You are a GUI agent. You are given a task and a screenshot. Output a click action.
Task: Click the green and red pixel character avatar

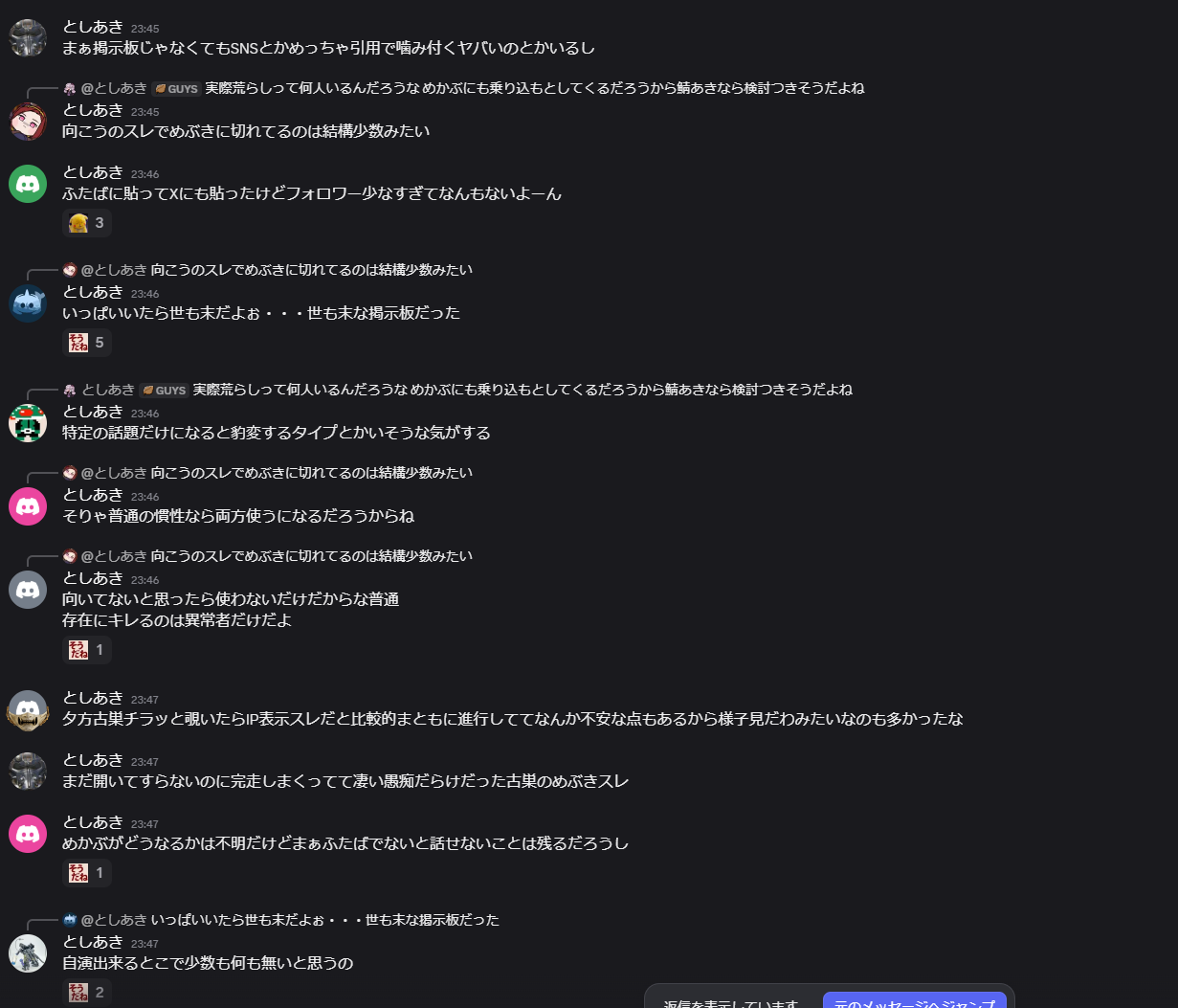point(28,422)
